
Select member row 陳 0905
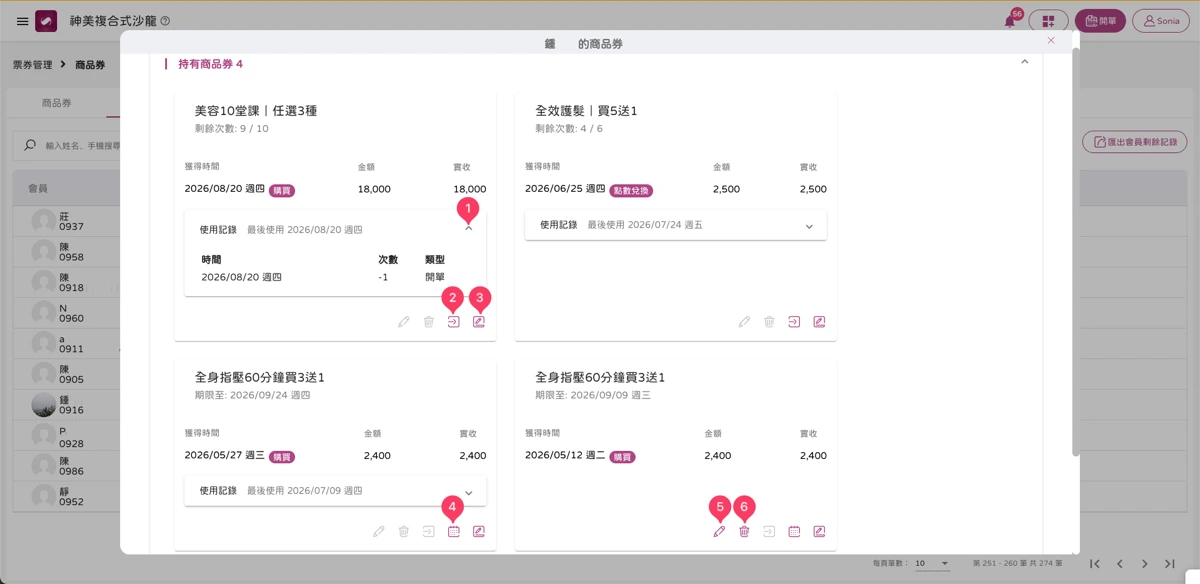click(66, 374)
